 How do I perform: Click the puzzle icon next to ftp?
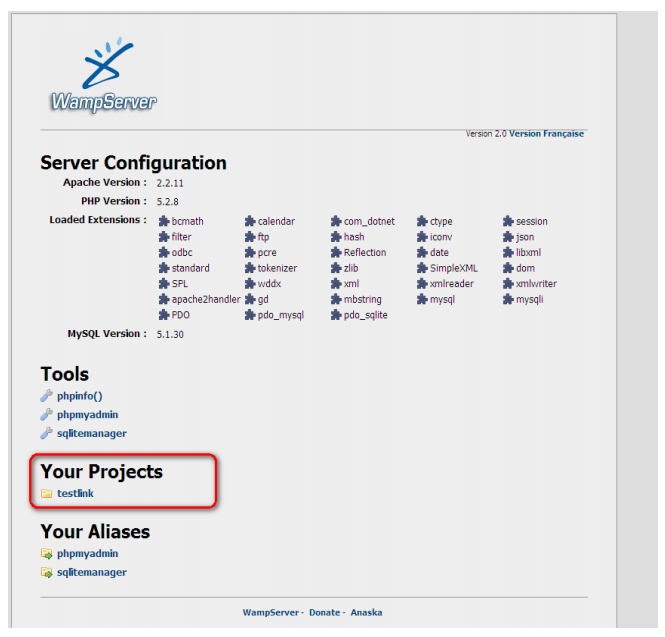tap(250, 237)
